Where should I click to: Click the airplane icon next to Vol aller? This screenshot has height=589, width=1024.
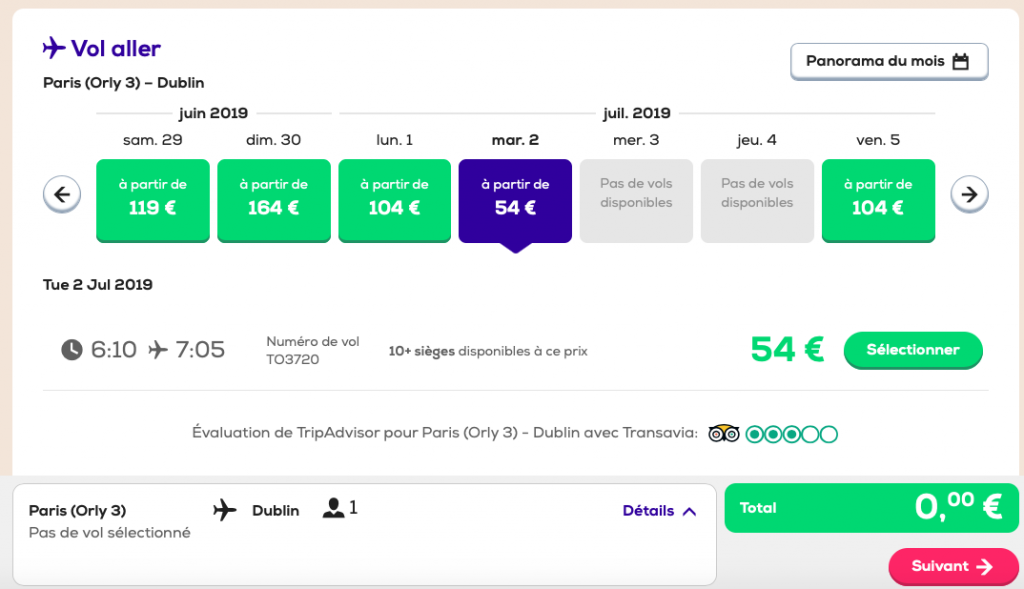pyautogui.click(x=54, y=48)
